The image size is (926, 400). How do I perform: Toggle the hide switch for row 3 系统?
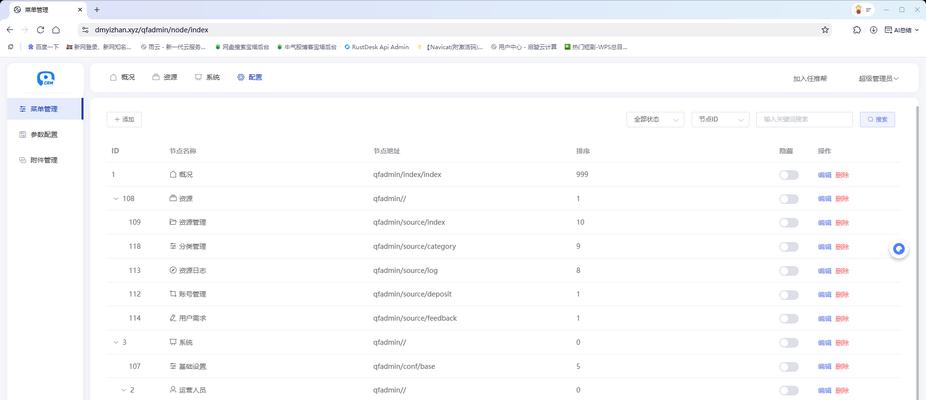pyautogui.click(x=788, y=343)
